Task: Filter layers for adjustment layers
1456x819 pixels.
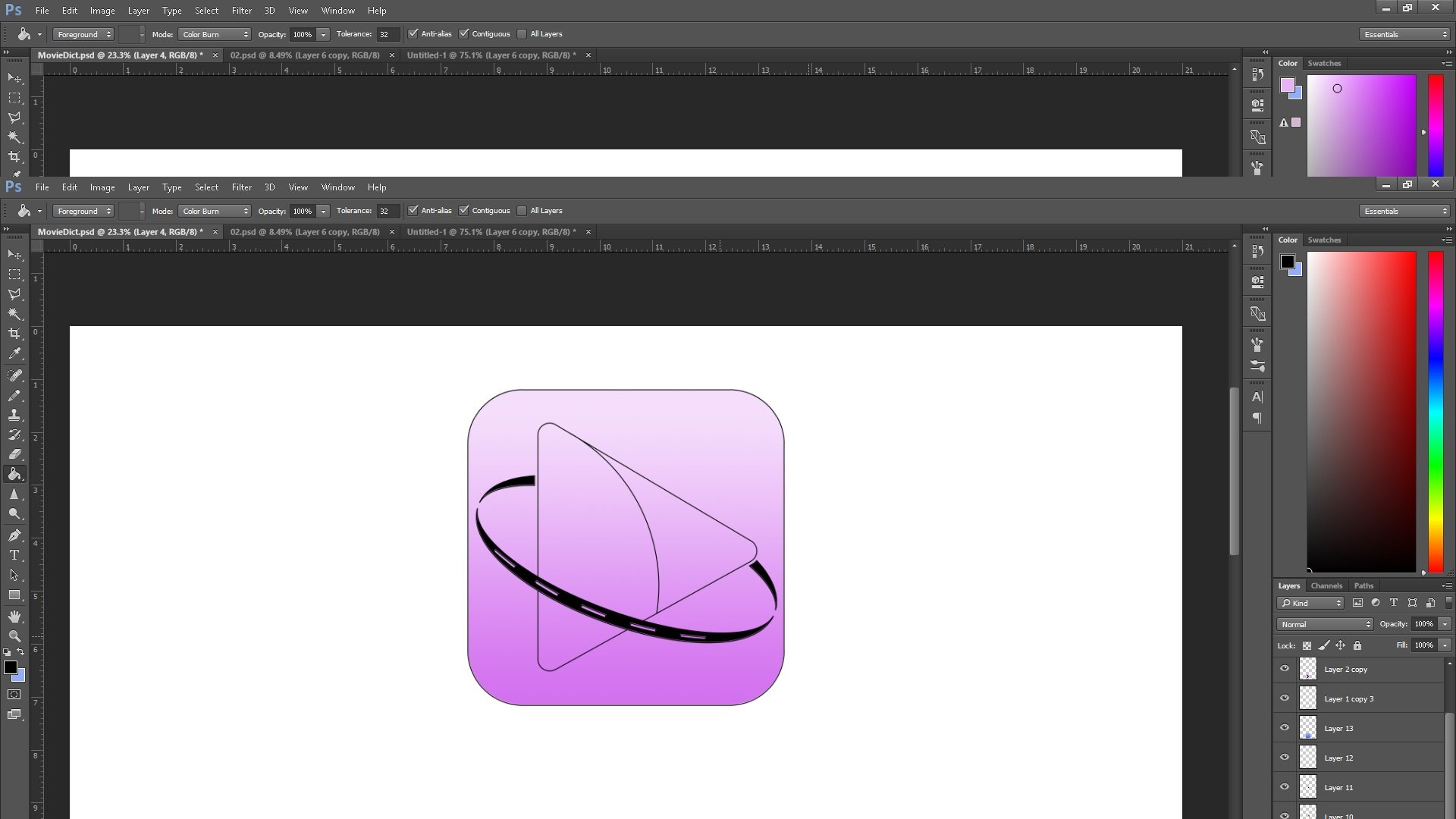Action: (1376, 603)
